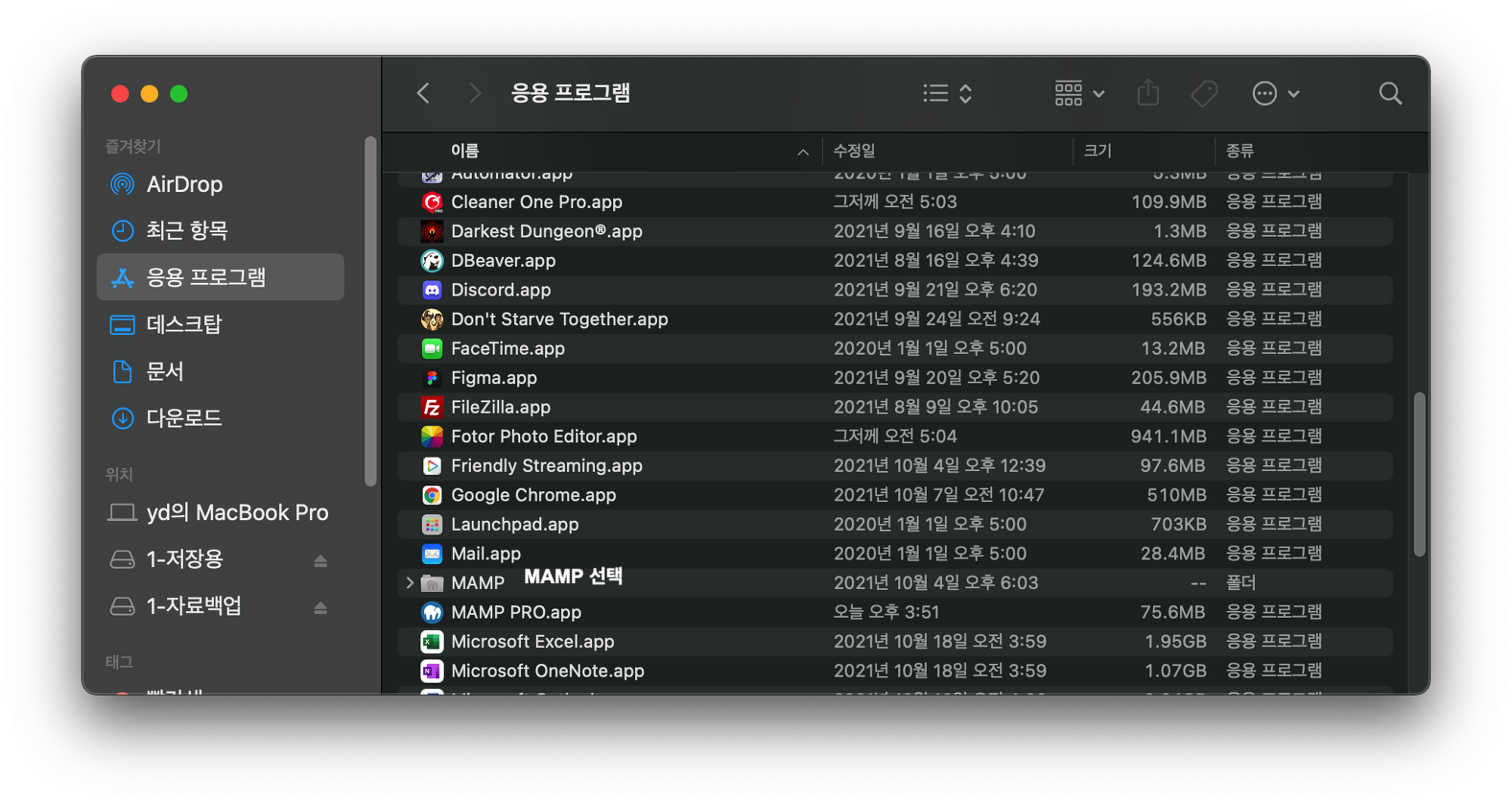This screenshot has height=803, width=1512.
Task: Select 다운로드 in the sidebar
Action: coord(220,418)
